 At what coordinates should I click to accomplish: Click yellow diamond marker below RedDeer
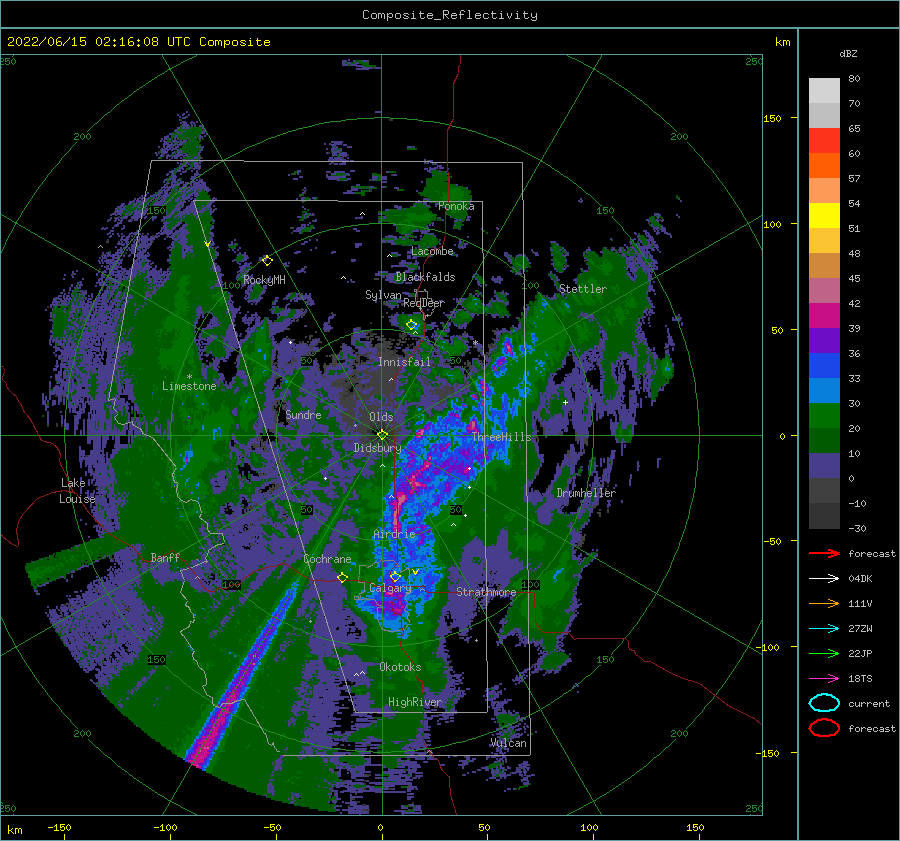coord(412,325)
